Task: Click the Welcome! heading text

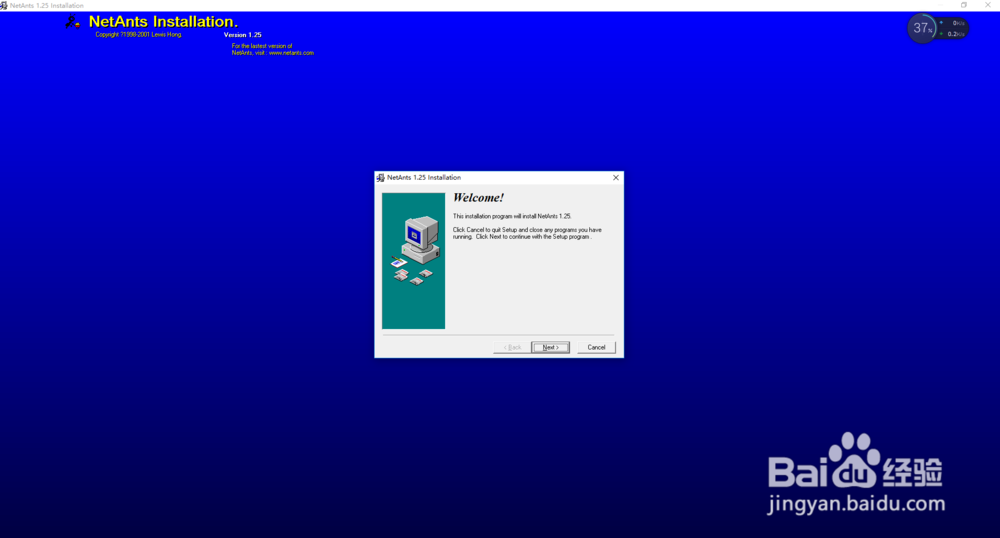Action: (478, 198)
